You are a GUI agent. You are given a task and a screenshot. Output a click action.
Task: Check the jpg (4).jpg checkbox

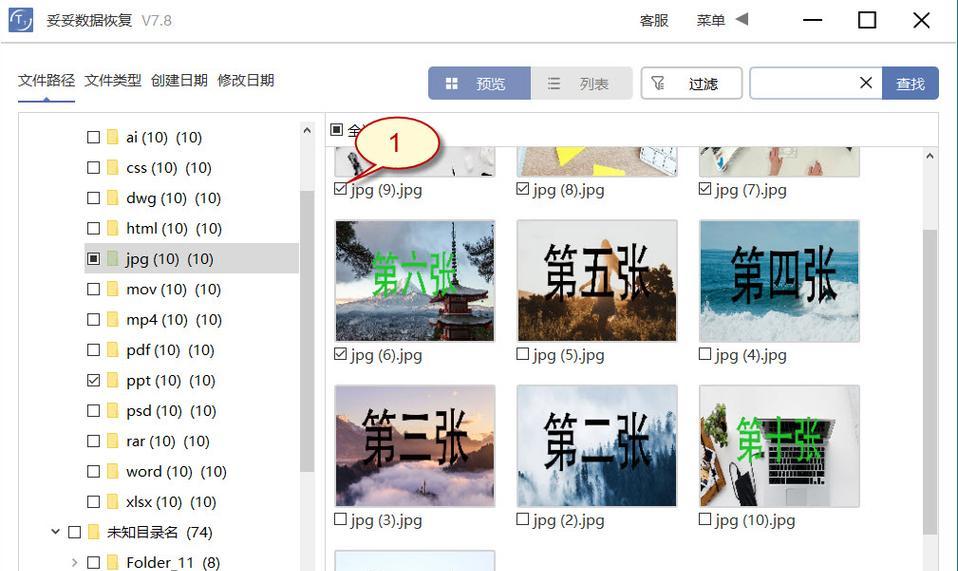pyautogui.click(x=705, y=354)
